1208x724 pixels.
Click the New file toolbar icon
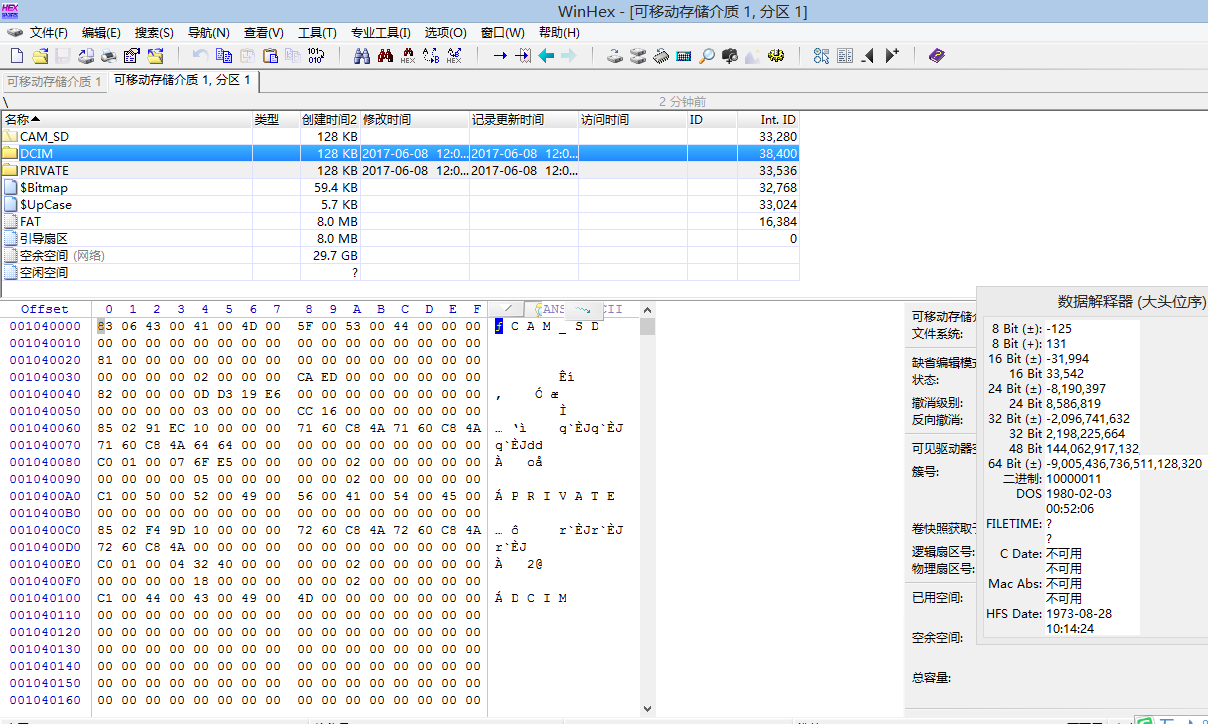(17, 56)
